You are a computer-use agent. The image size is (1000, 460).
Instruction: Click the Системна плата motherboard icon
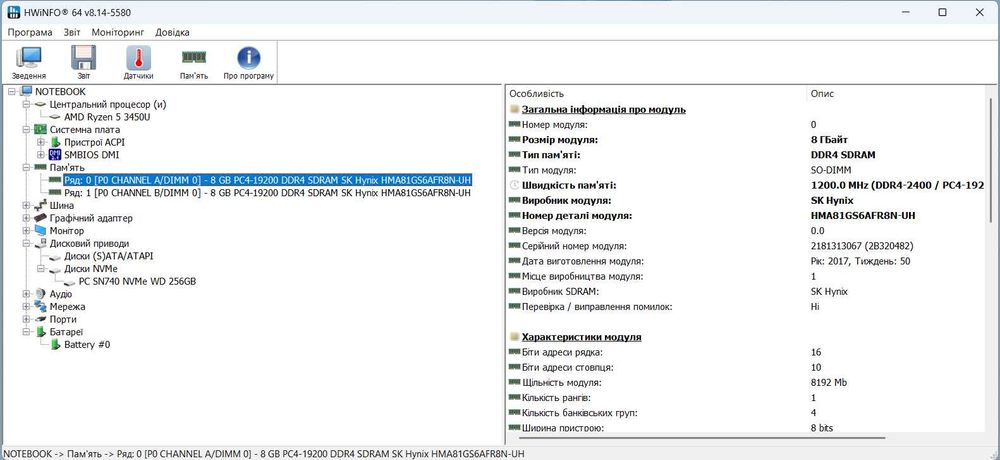tap(41, 130)
